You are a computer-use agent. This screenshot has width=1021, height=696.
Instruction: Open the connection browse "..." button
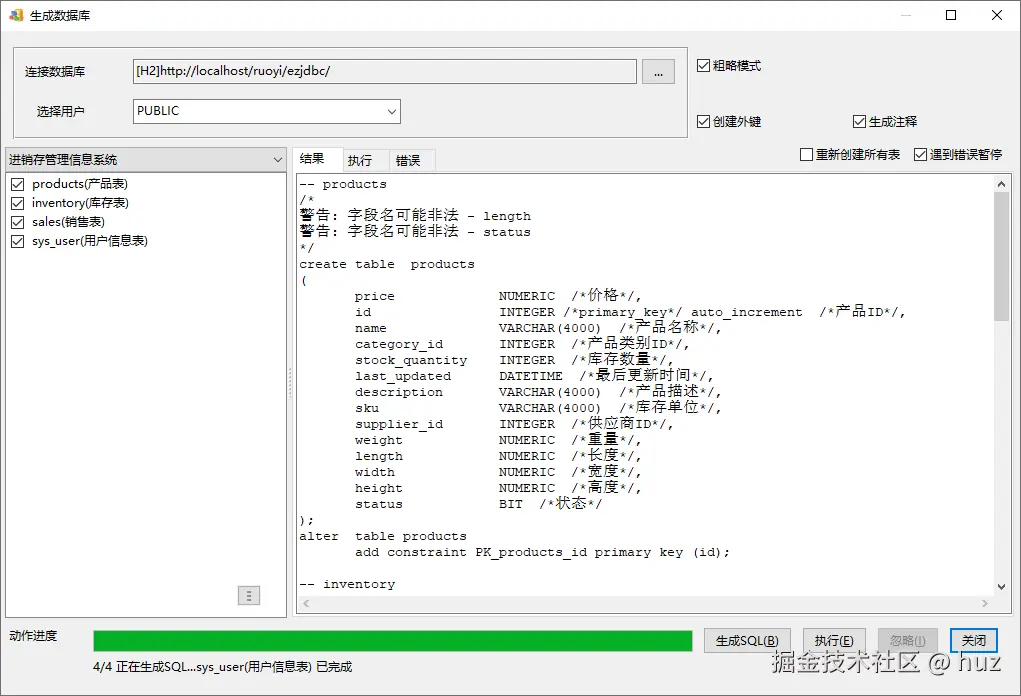pos(658,72)
